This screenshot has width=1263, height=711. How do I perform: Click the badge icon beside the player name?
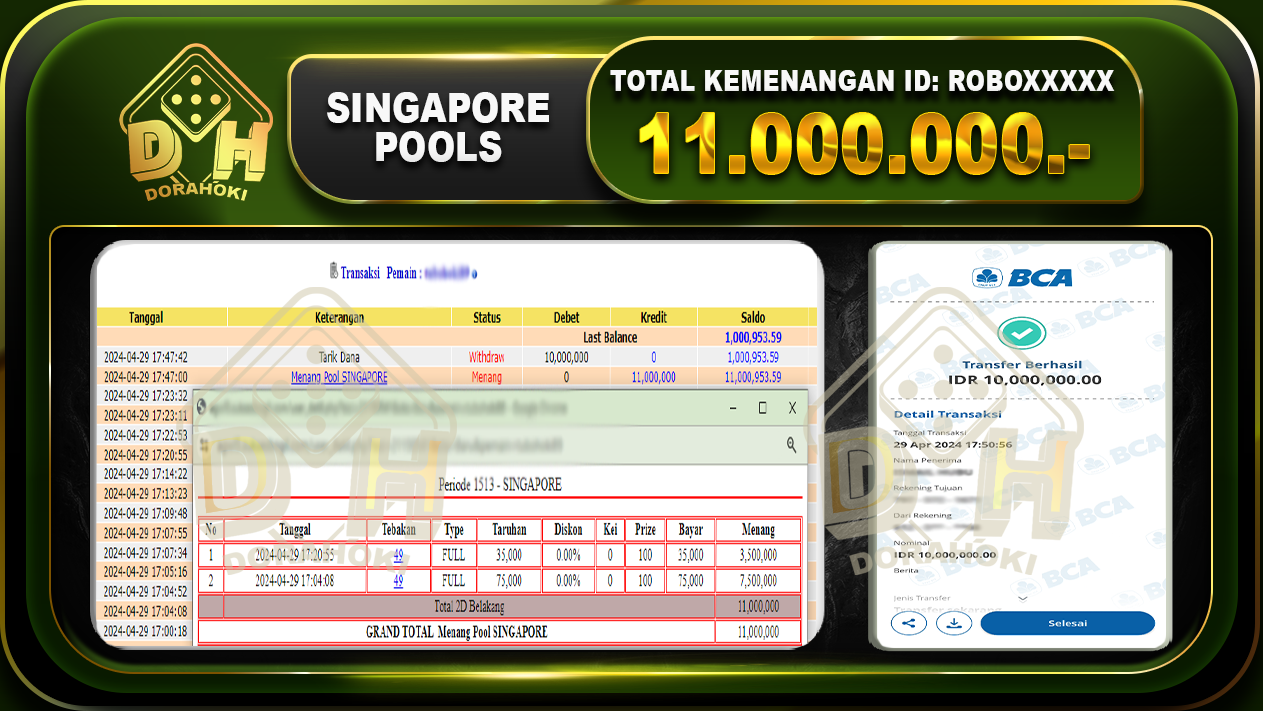coord(474,275)
